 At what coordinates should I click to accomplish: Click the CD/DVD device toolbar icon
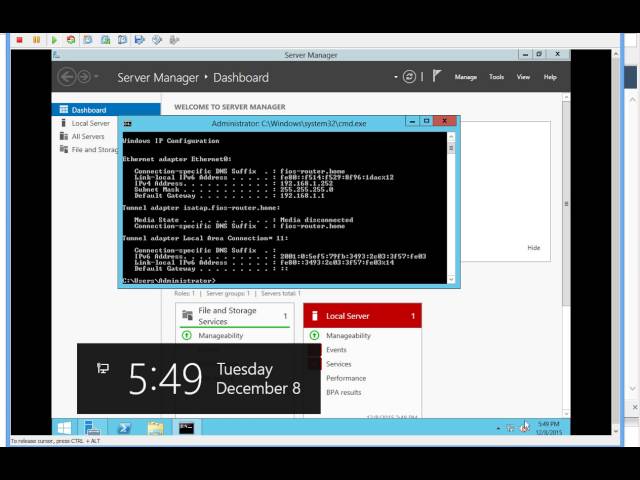(x=157, y=40)
